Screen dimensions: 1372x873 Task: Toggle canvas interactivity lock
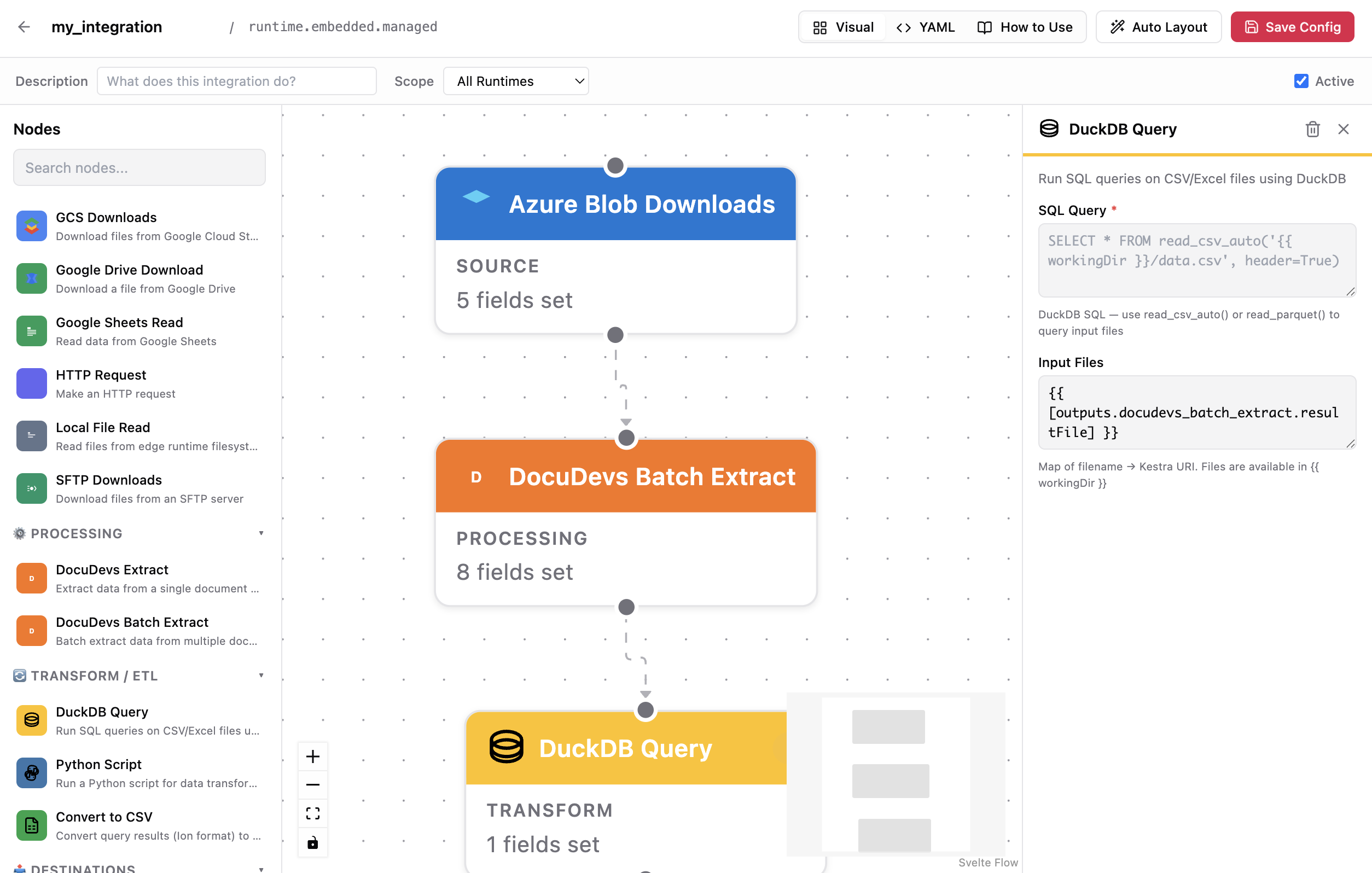tap(313, 843)
